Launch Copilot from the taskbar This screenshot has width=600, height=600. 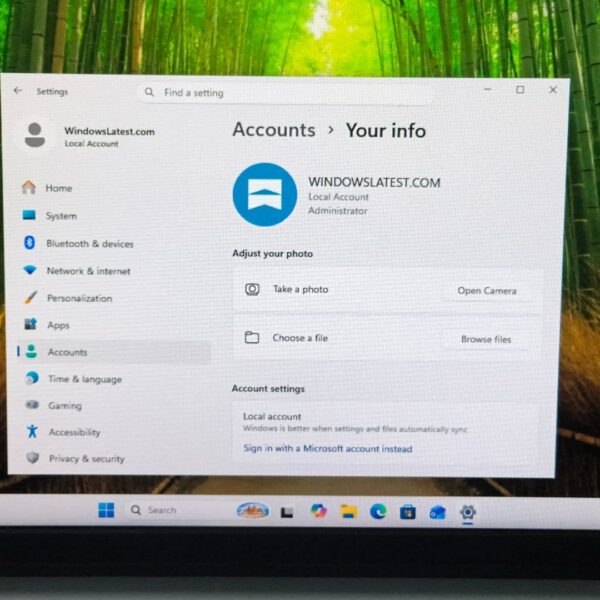click(x=318, y=511)
